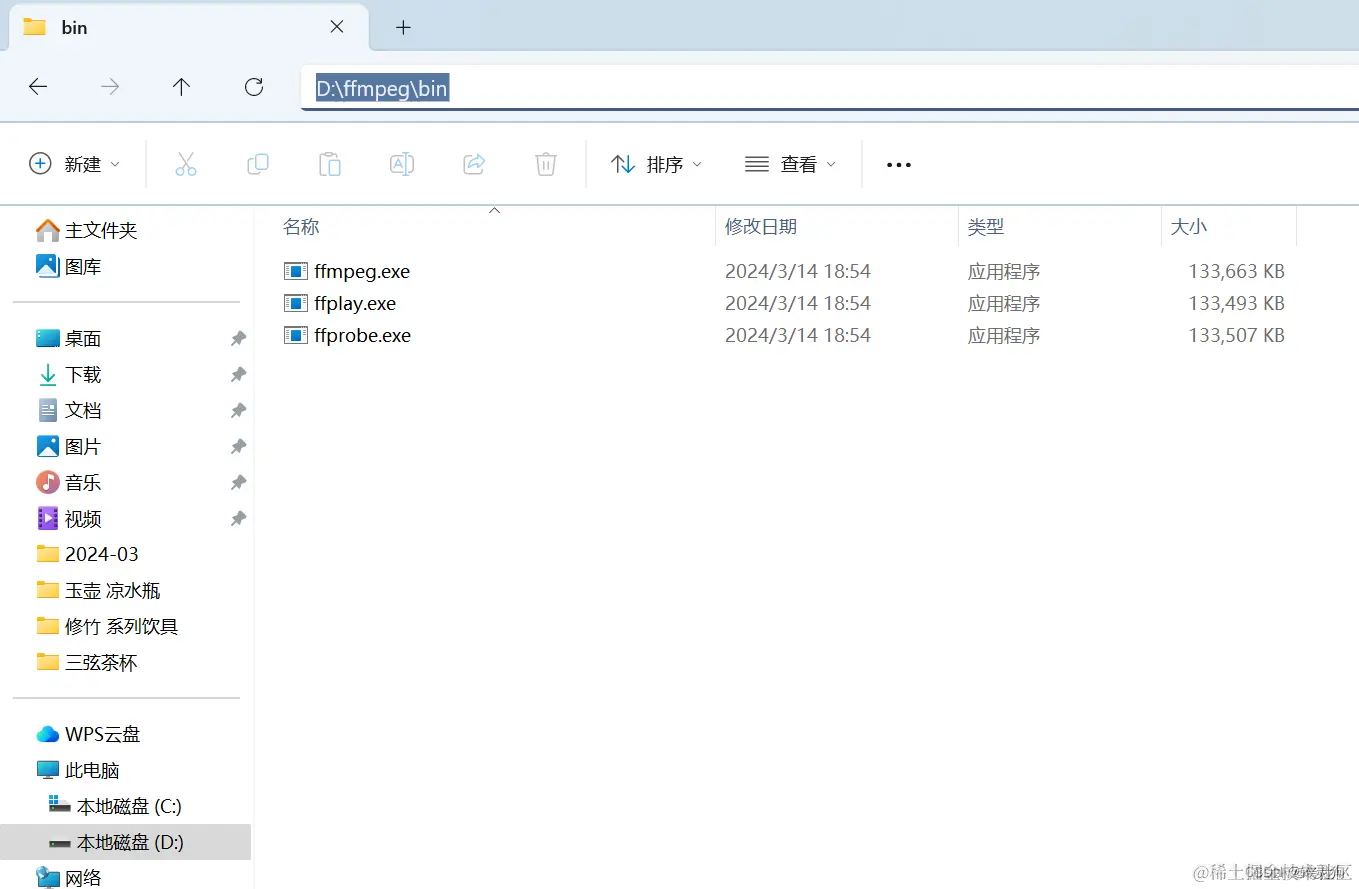Sort by 类型 column header
Screen dimensions: 1359x889
pos(985,227)
